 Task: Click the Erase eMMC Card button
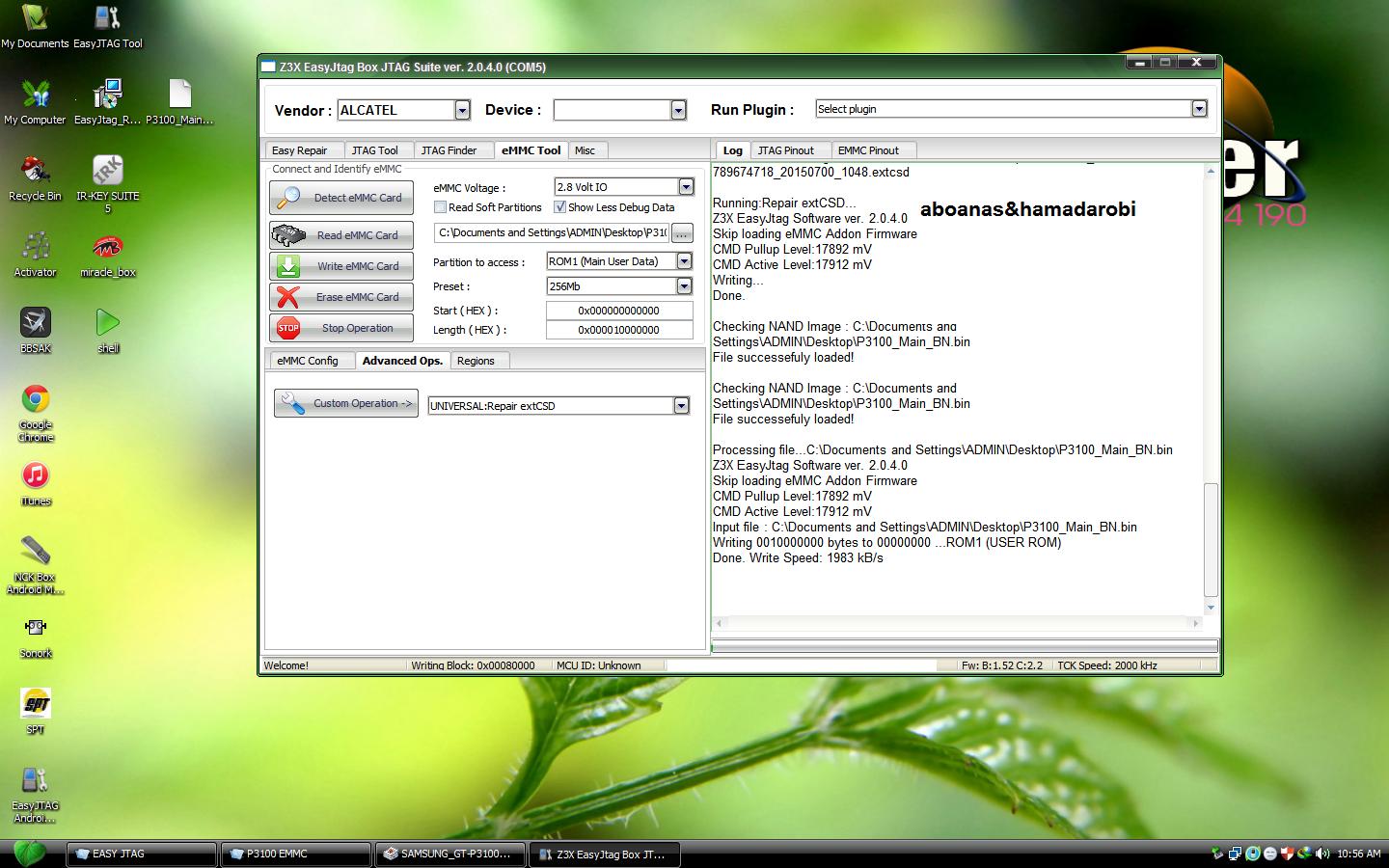[x=341, y=297]
